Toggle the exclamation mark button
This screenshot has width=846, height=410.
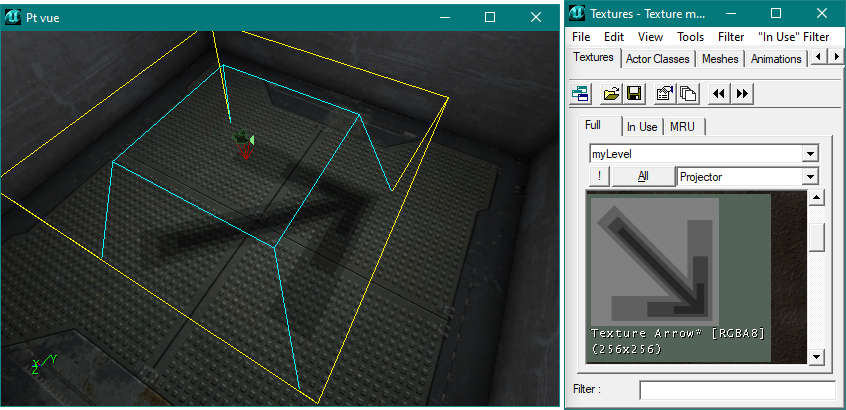click(598, 176)
